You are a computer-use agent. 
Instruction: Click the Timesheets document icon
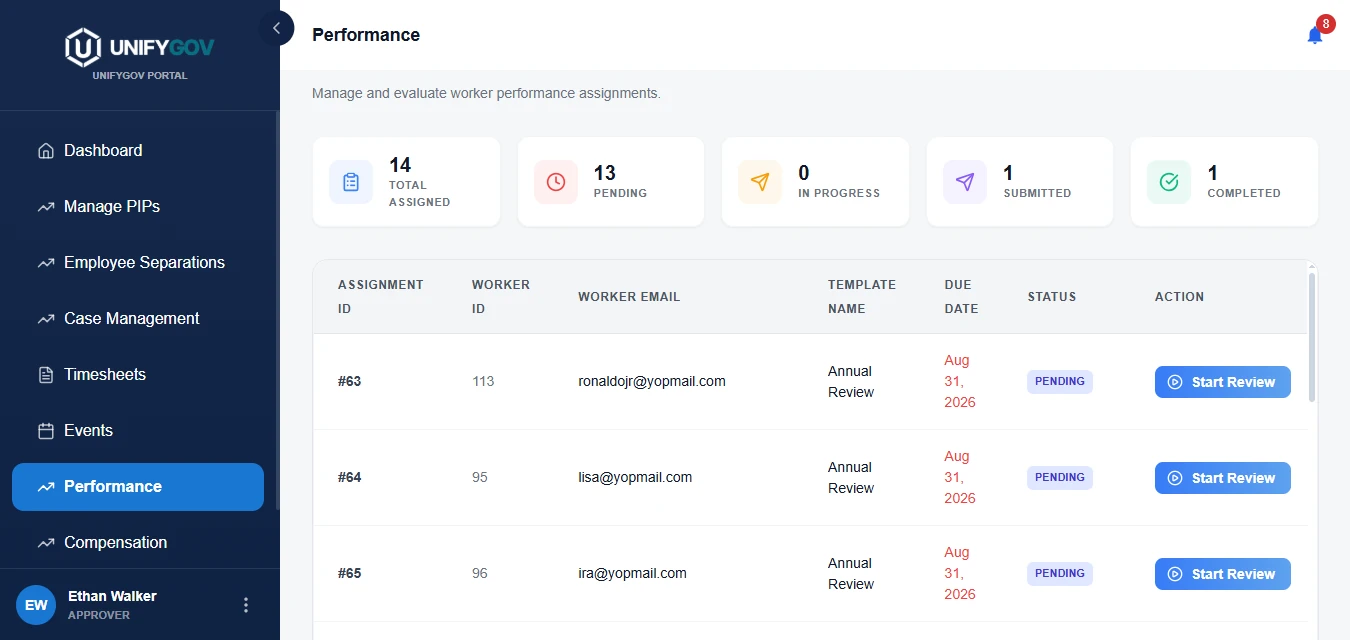point(46,375)
